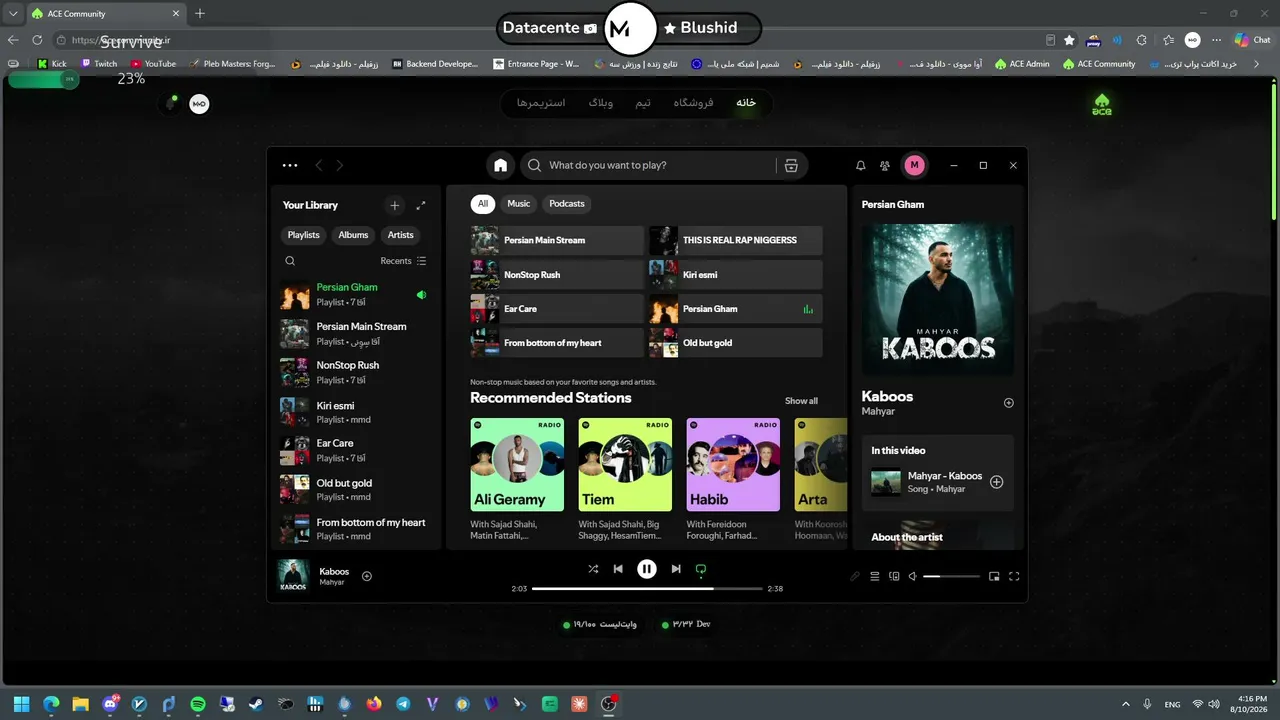Go back with Spotify's left arrow

tap(319, 166)
